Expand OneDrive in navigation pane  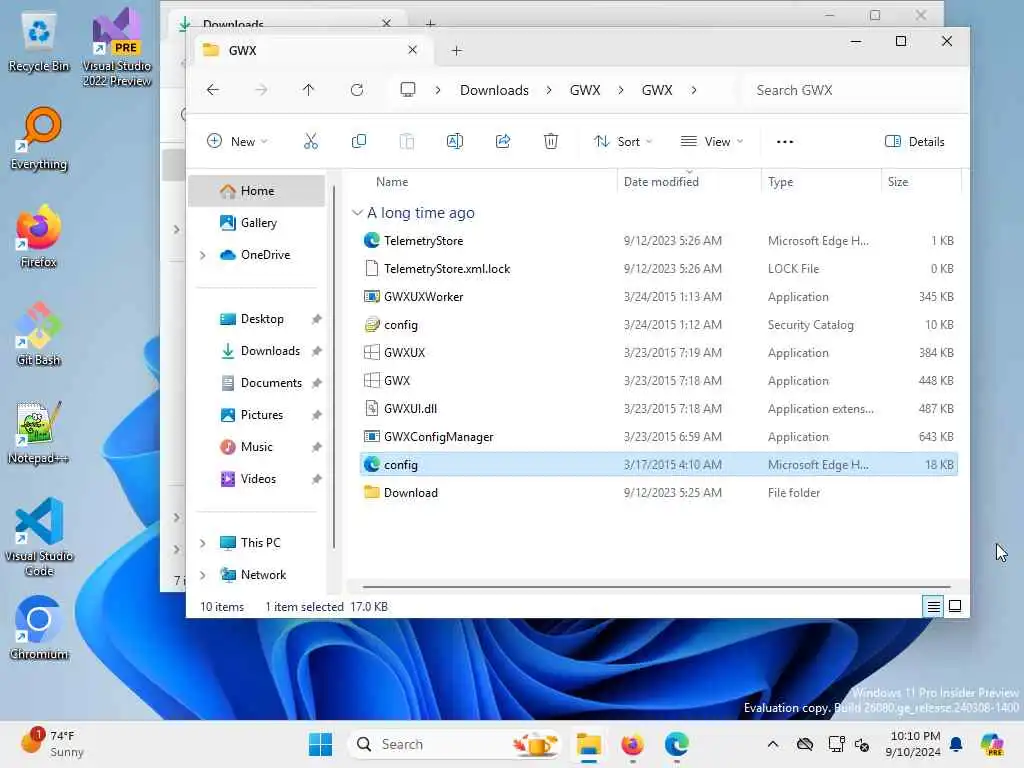[202, 255]
